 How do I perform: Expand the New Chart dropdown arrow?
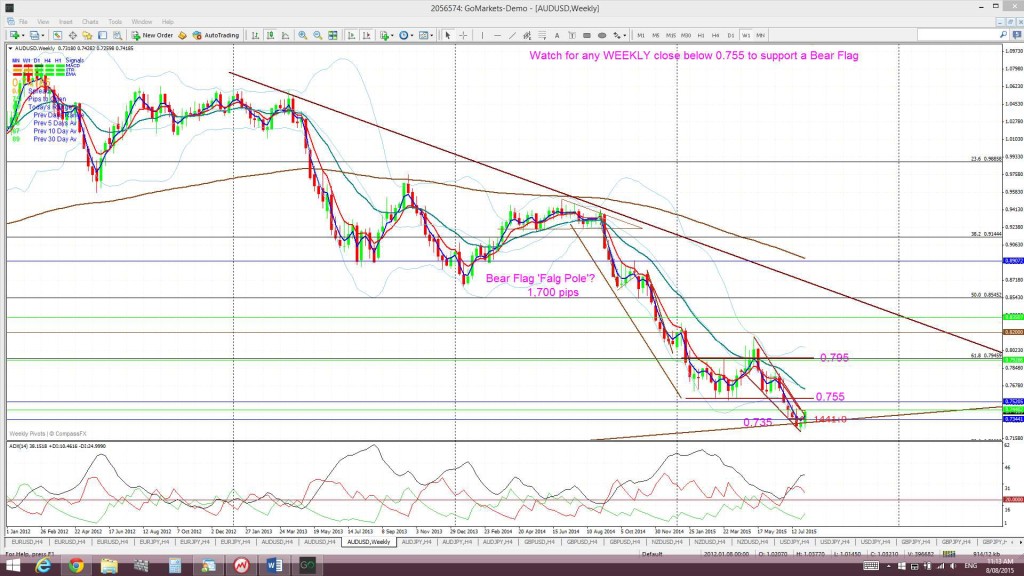23,35
